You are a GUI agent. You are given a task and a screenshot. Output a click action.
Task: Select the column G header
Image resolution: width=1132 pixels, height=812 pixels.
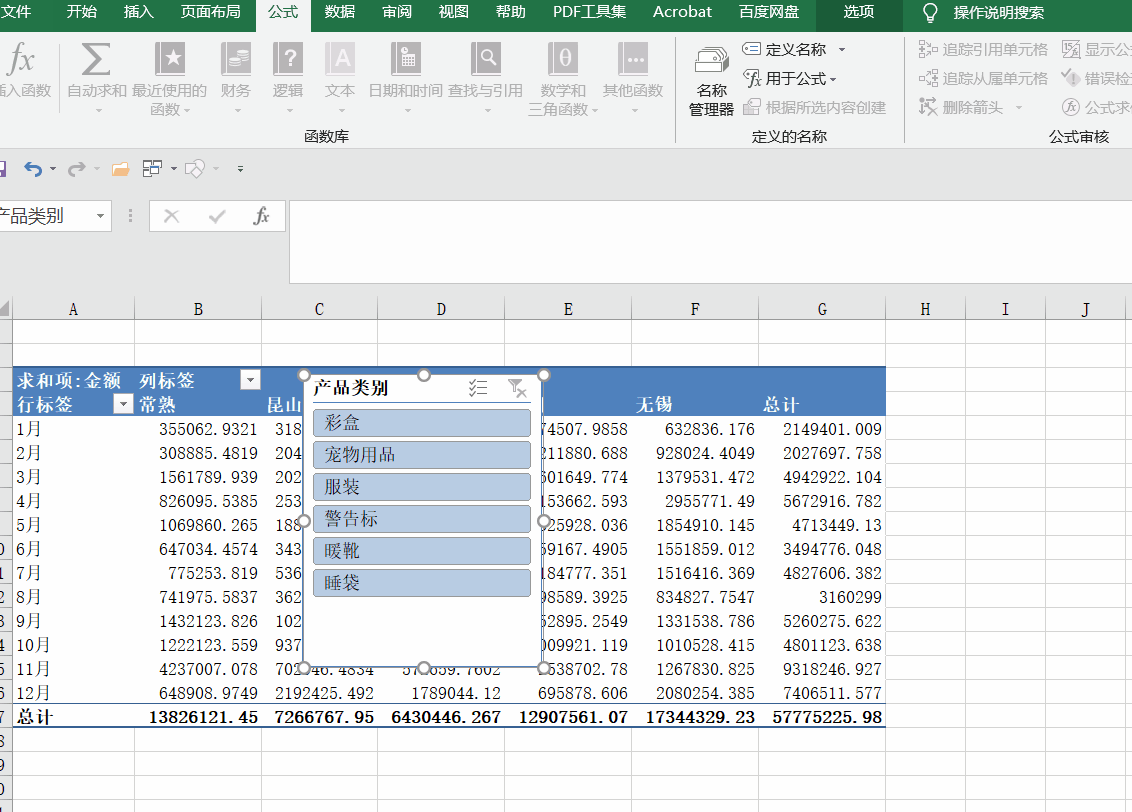(822, 310)
